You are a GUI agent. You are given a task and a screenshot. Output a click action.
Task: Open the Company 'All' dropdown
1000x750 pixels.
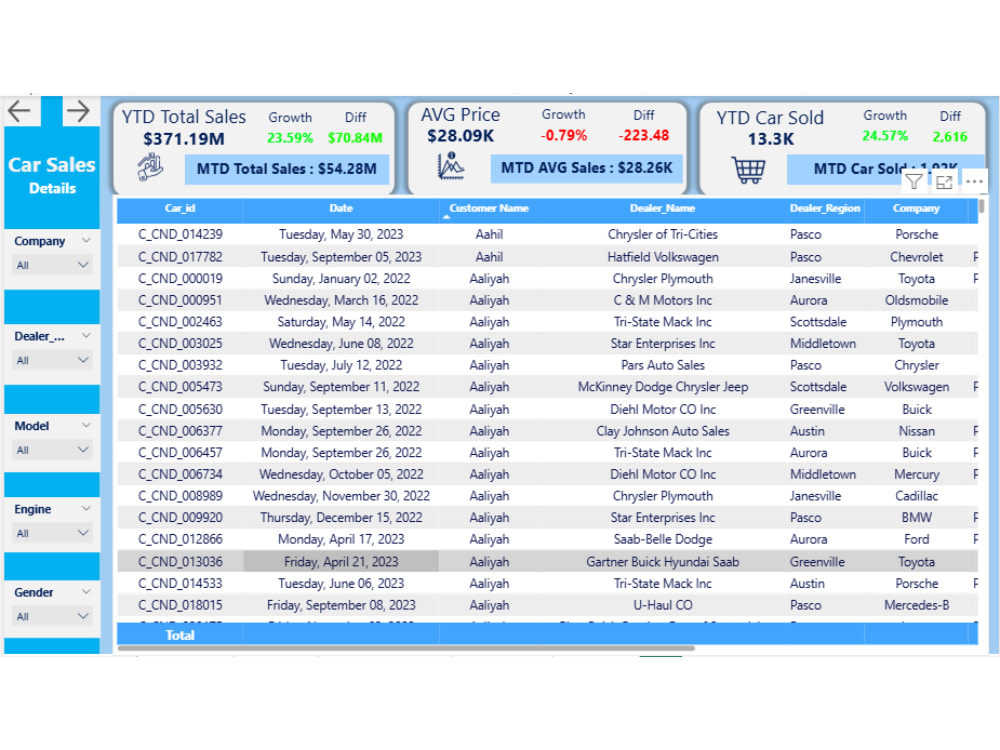pos(53,265)
